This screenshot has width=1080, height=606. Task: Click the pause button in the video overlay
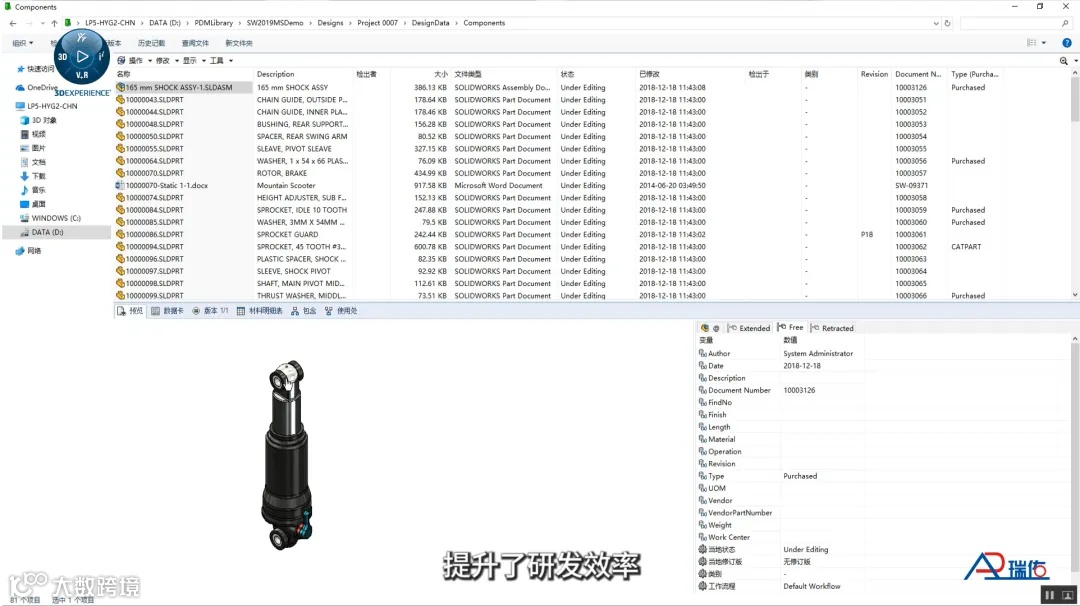1049,595
